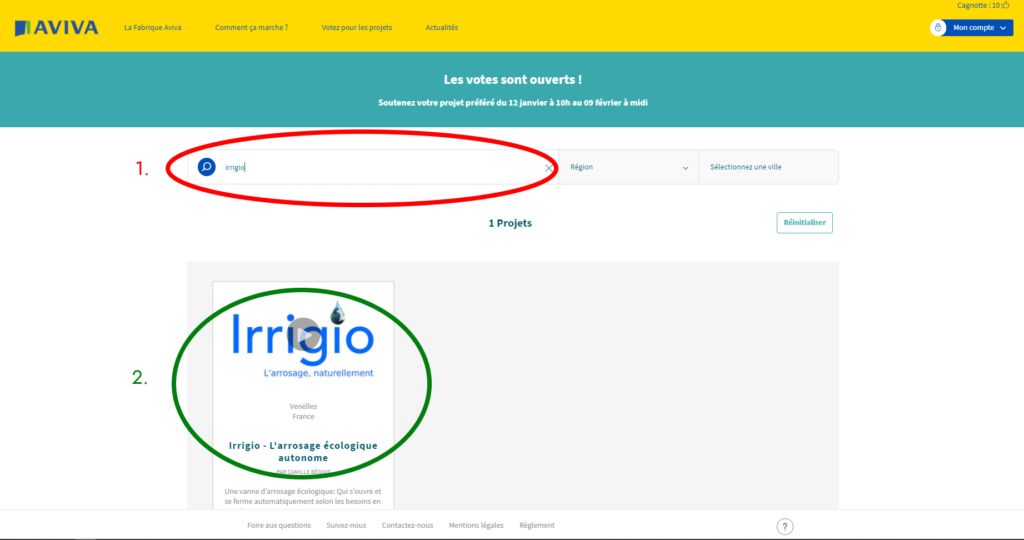The height and width of the screenshot is (540, 1024).
Task: Click the Cagnotte thumbs-up icon
Action: point(1006,5)
